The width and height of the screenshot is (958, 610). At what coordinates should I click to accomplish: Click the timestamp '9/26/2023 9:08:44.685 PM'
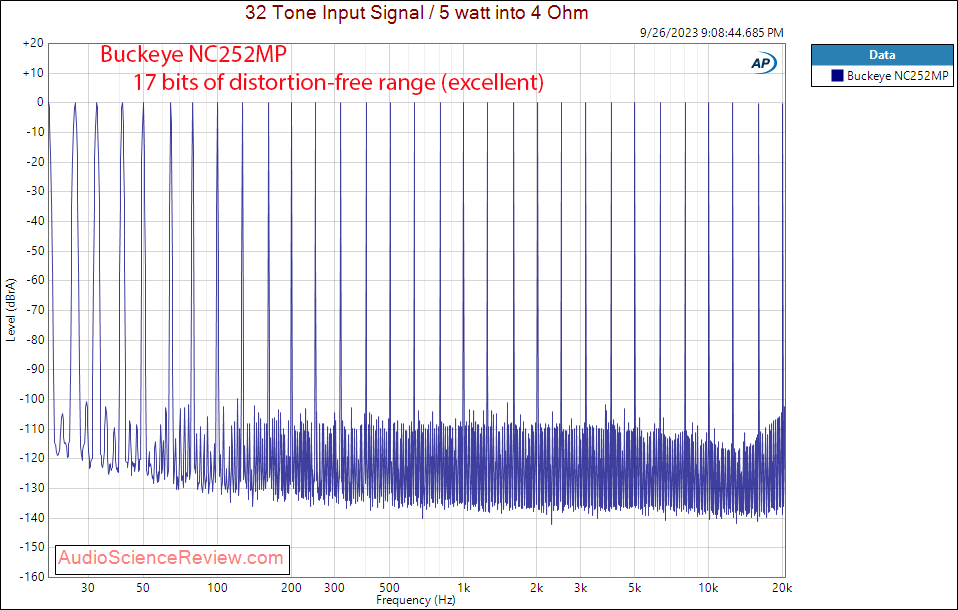[x=711, y=32]
